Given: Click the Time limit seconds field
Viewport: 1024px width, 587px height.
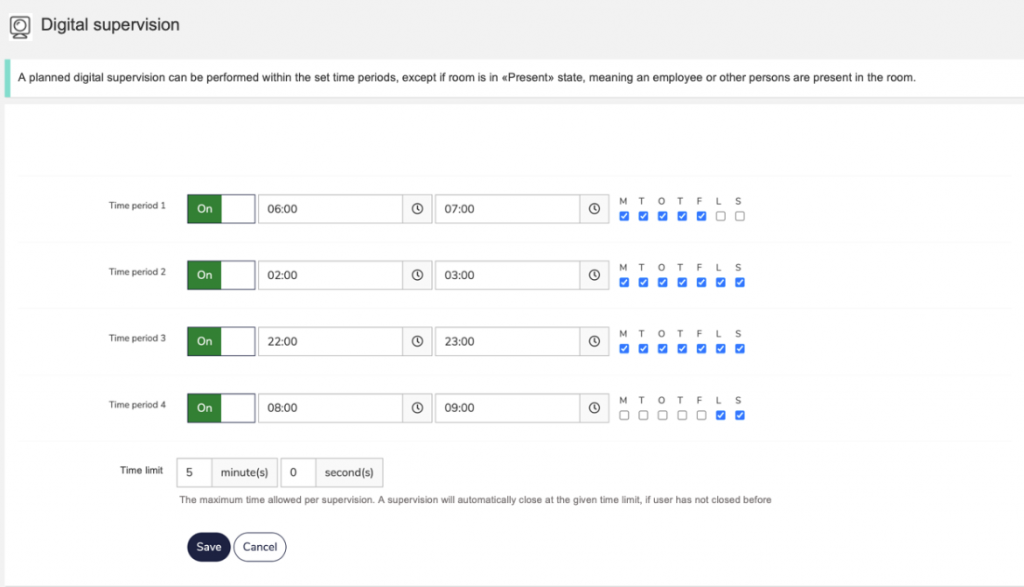Looking at the screenshot, I should [x=298, y=472].
